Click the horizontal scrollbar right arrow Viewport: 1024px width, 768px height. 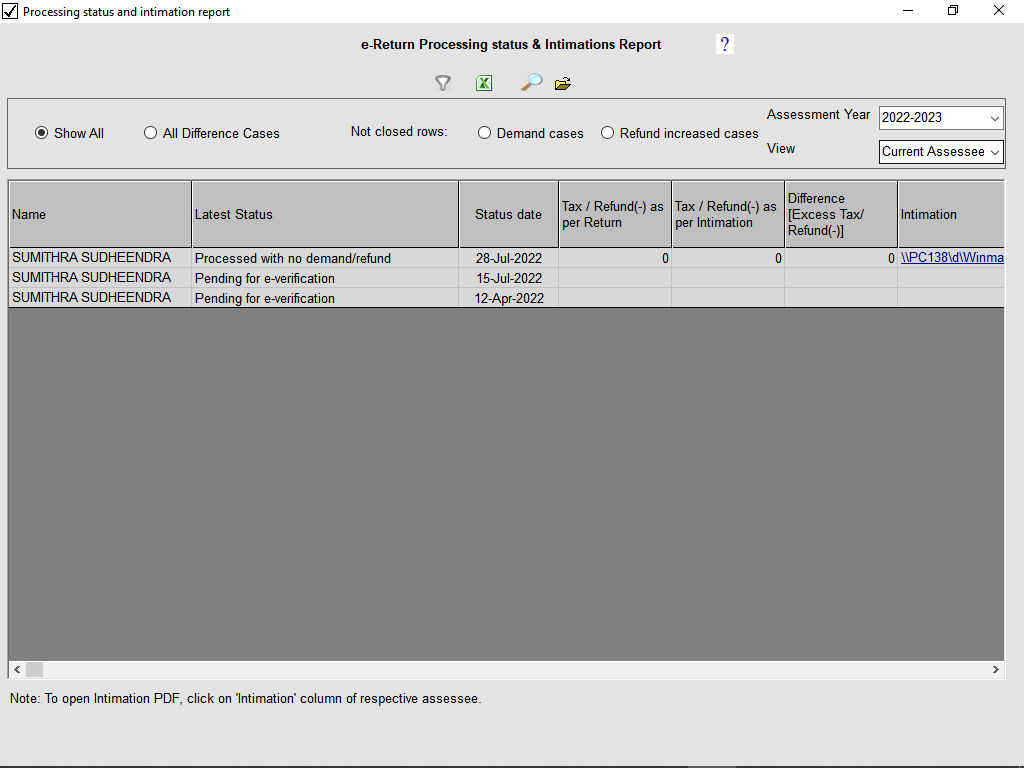tap(996, 670)
